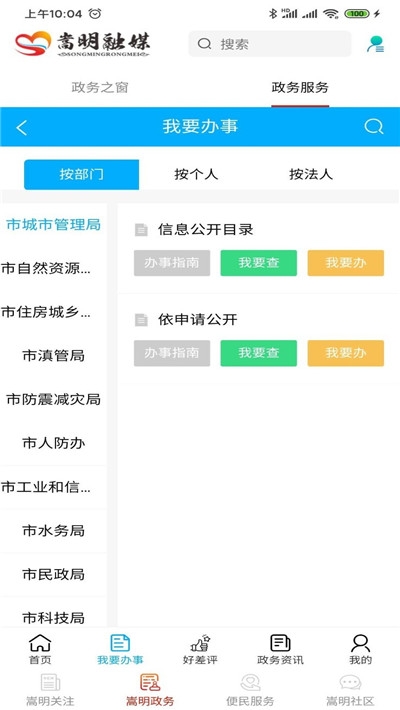
Task: Switch to 政务之窗 tab
Action: pos(100,87)
